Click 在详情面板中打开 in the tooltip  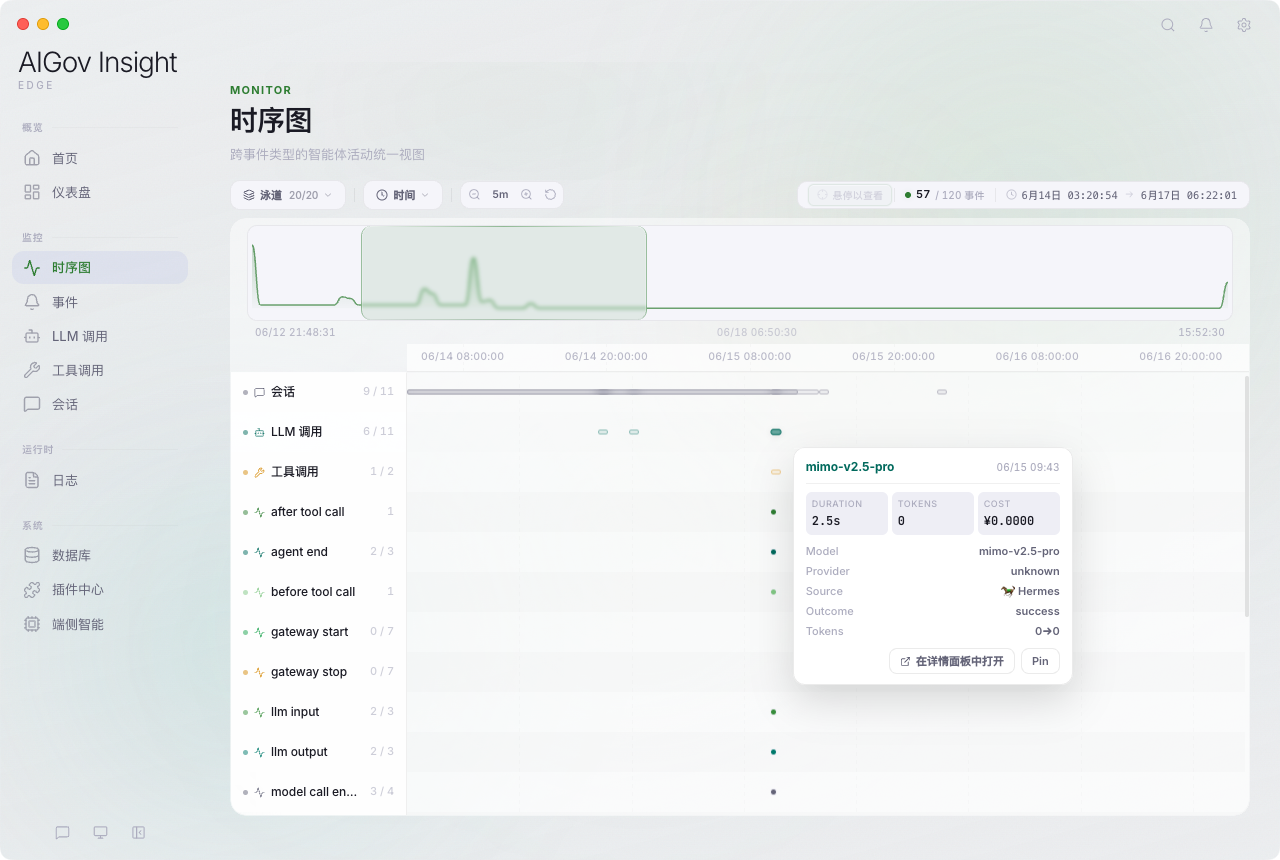point(952,661)
